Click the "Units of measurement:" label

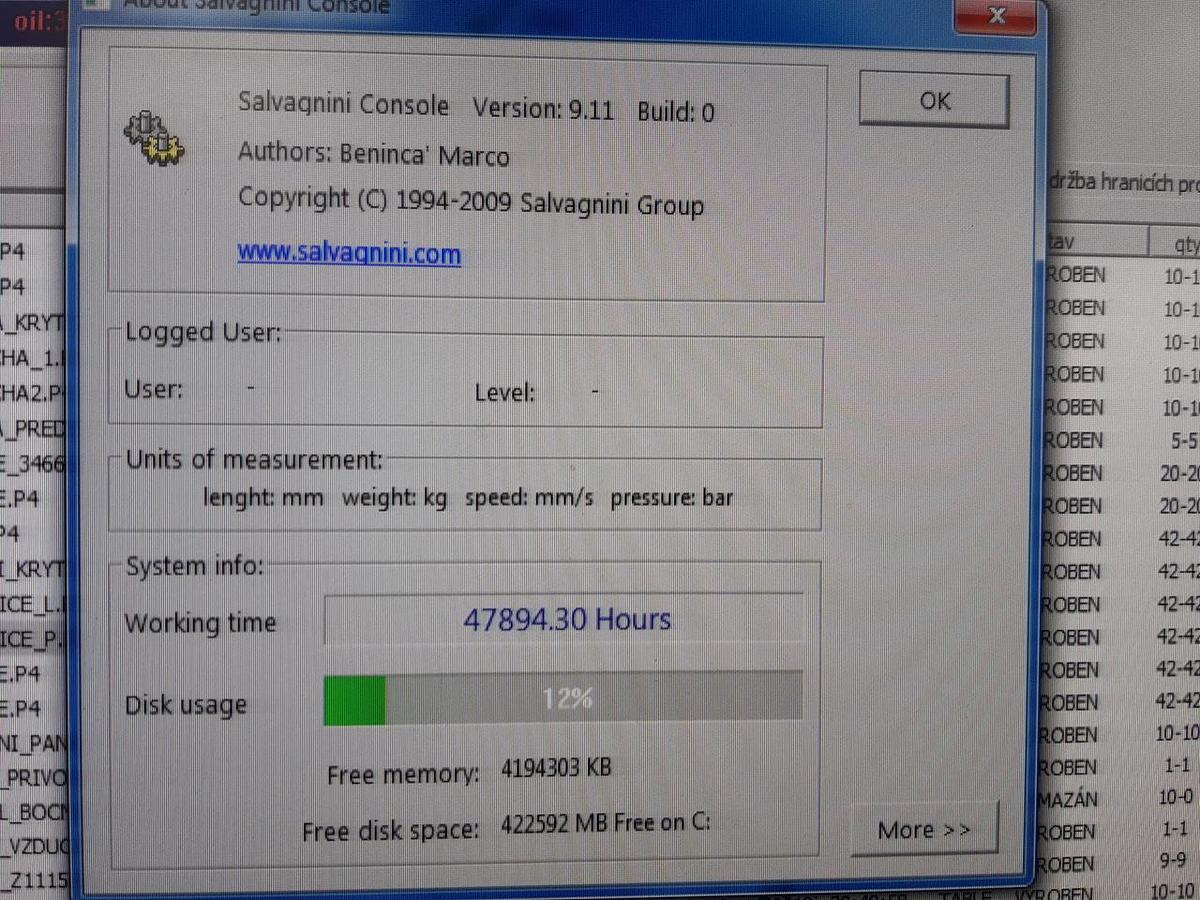pos(254,460)
